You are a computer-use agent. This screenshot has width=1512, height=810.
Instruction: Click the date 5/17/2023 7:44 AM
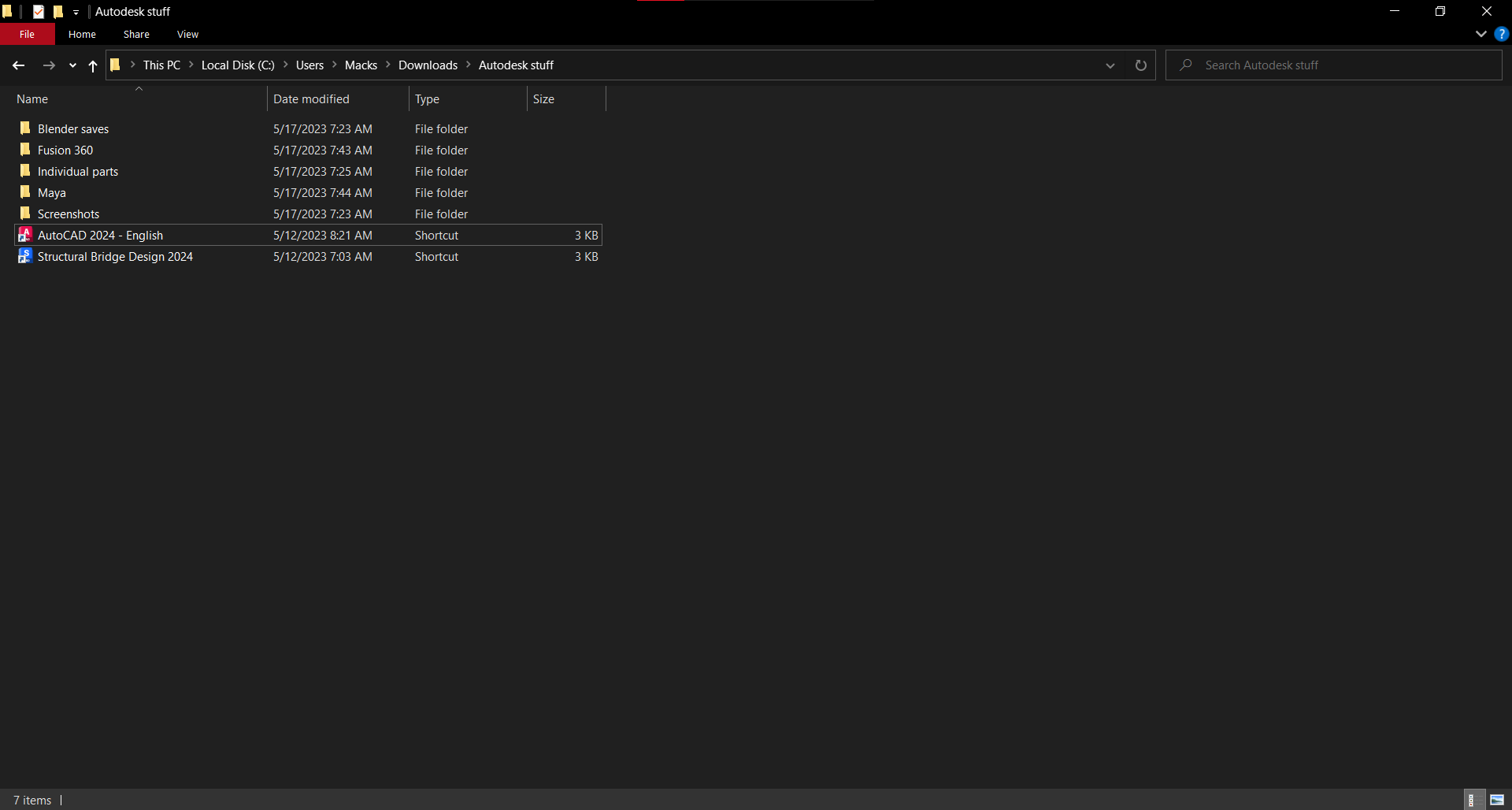pyautogui.click(x=323, y=193)
